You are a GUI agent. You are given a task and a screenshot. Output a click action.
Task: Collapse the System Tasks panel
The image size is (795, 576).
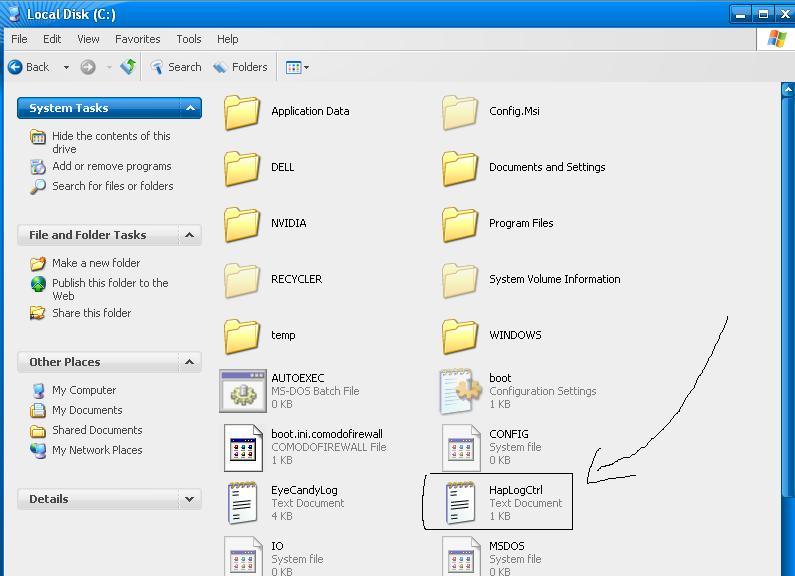(x=190, y=108)
